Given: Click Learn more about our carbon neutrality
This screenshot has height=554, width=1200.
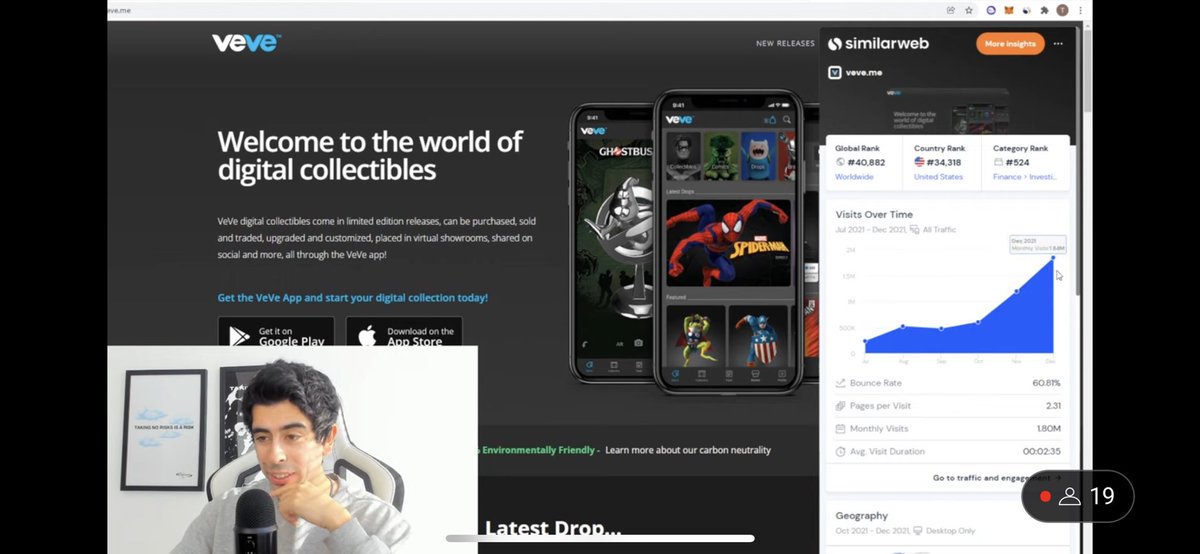Looking at the screenshot, I should pos(688,450).
